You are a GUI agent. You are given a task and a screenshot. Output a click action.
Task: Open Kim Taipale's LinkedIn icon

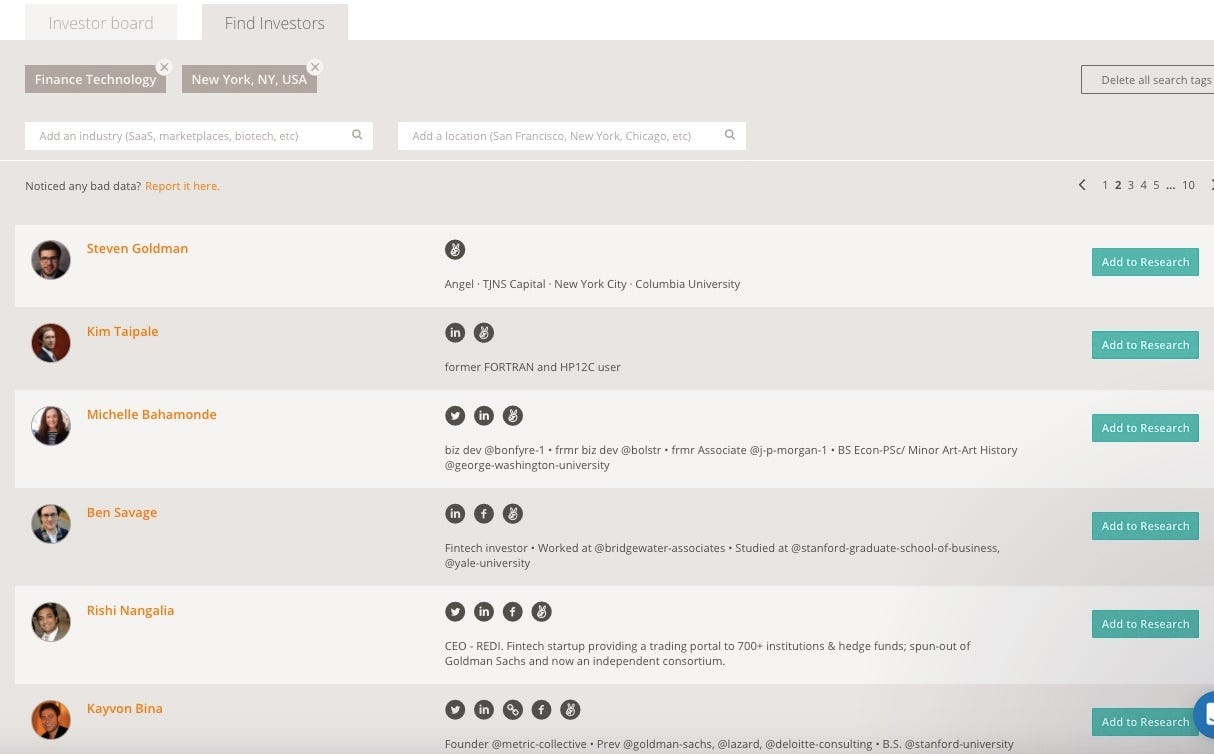(455, 333)
